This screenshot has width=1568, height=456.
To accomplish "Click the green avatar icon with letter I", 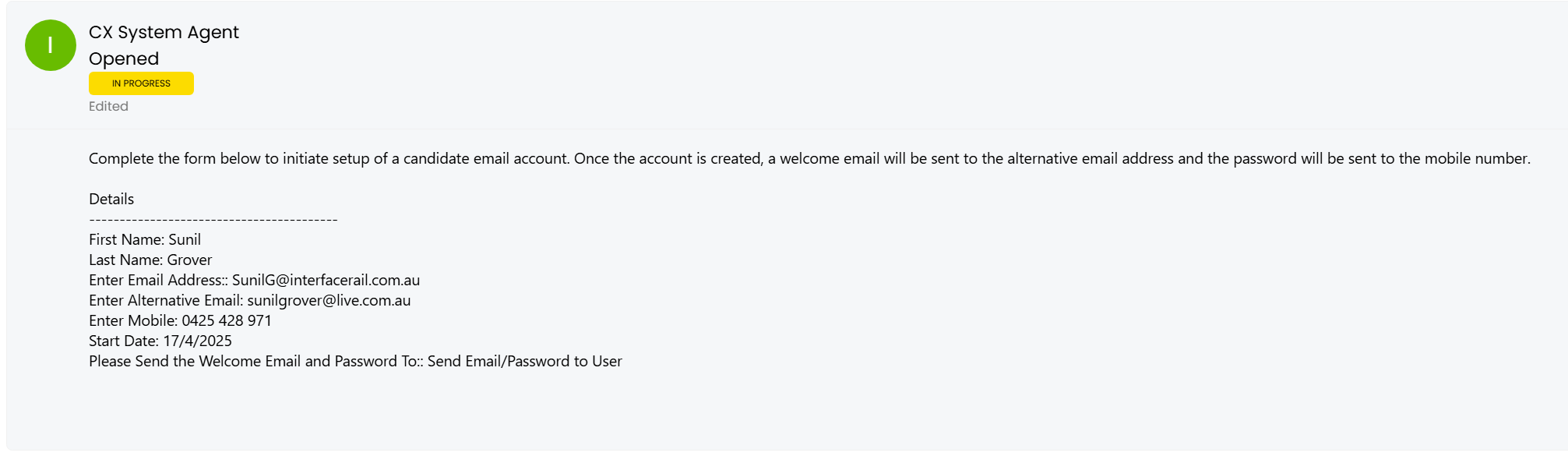I will (x=51, y=45).
